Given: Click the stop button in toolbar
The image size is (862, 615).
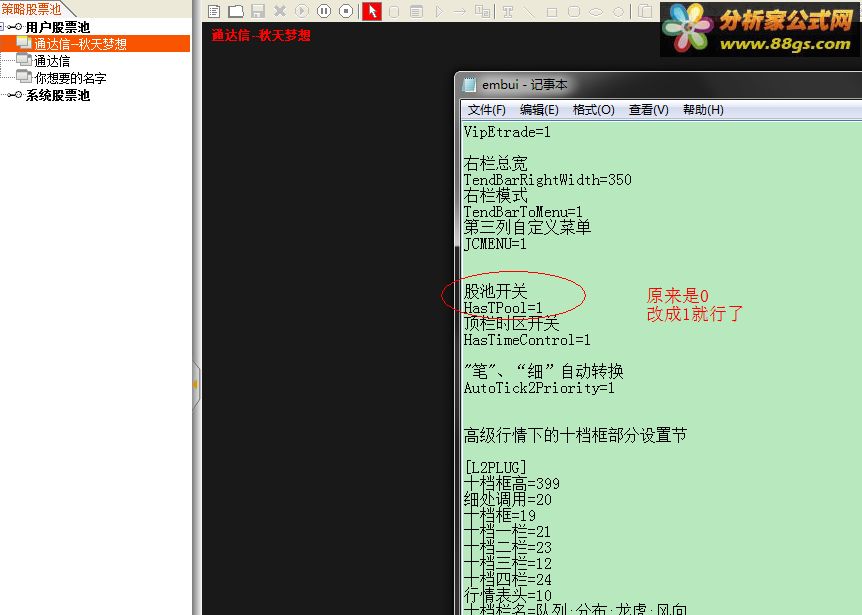Looking at the screenshot, I should point(346,11).
